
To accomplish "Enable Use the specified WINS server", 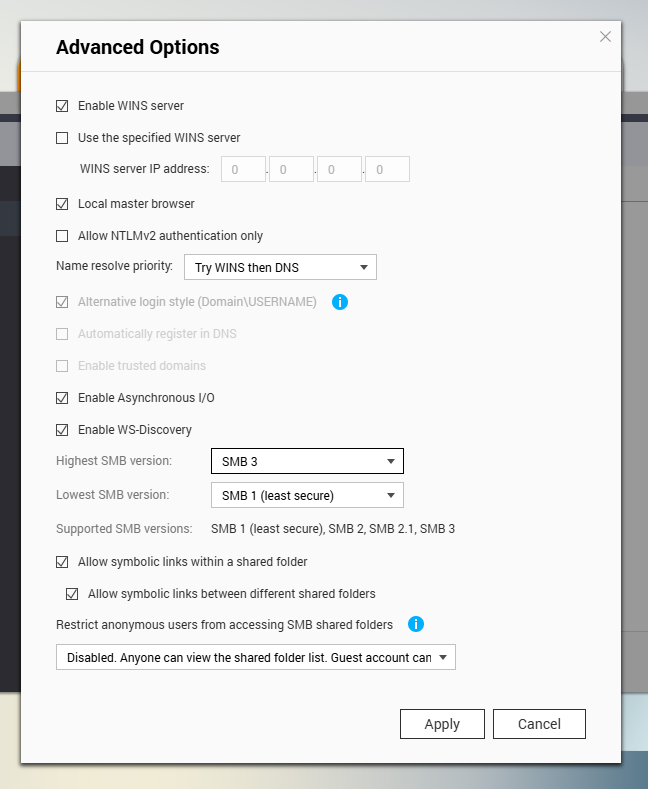I will [63, 138].
